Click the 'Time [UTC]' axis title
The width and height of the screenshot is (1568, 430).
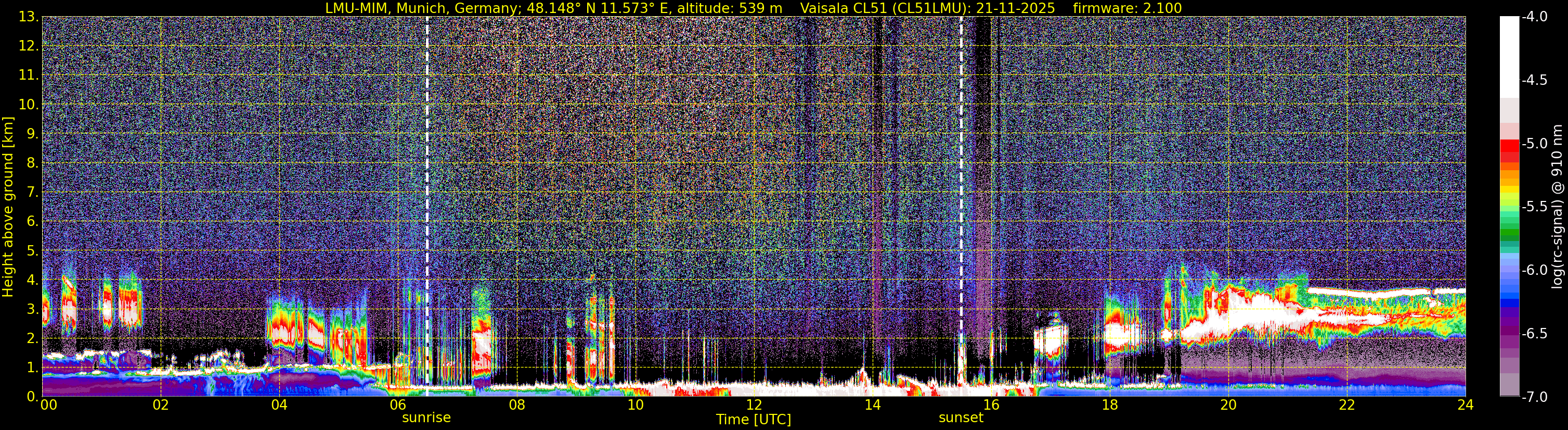754,420
